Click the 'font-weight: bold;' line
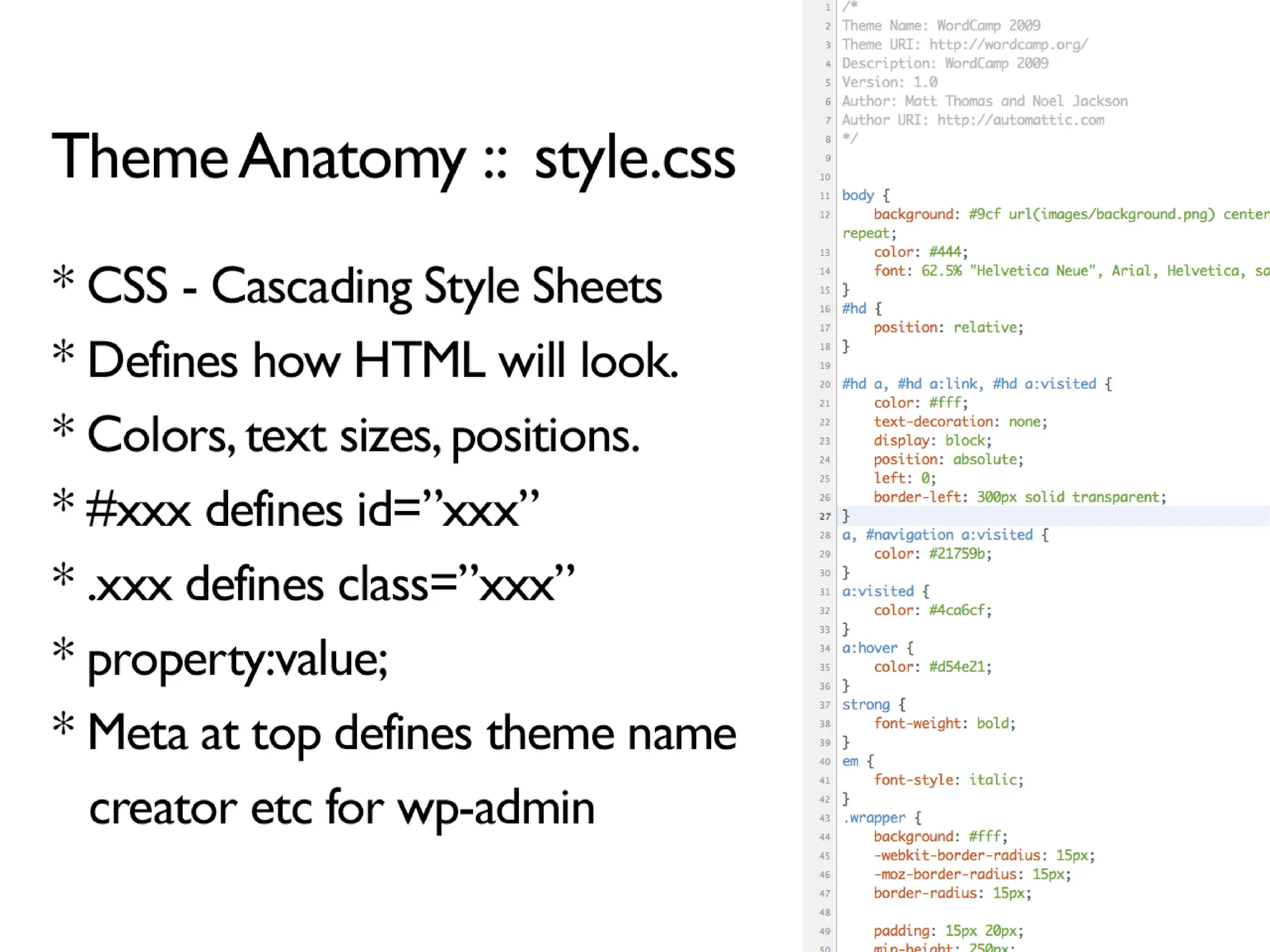The image size is (1270, 952). (x=944, y=723)
